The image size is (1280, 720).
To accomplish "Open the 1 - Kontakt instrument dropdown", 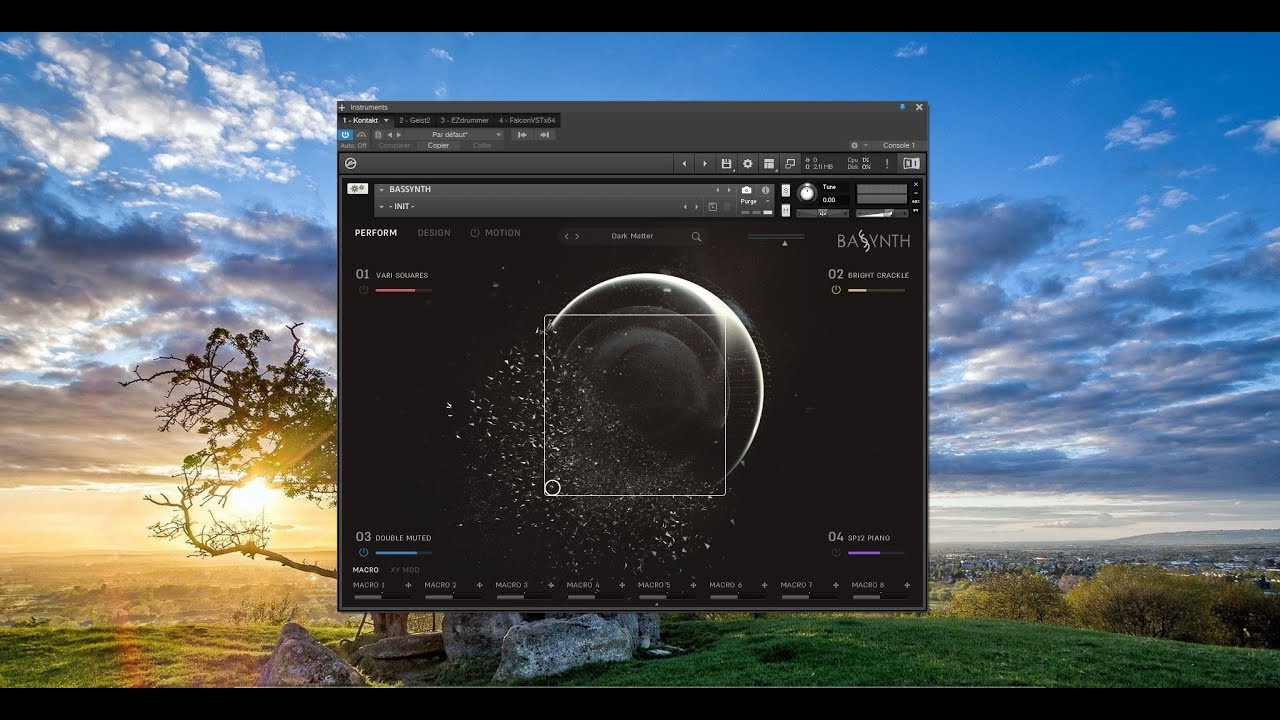I will (x=386, y=120).
